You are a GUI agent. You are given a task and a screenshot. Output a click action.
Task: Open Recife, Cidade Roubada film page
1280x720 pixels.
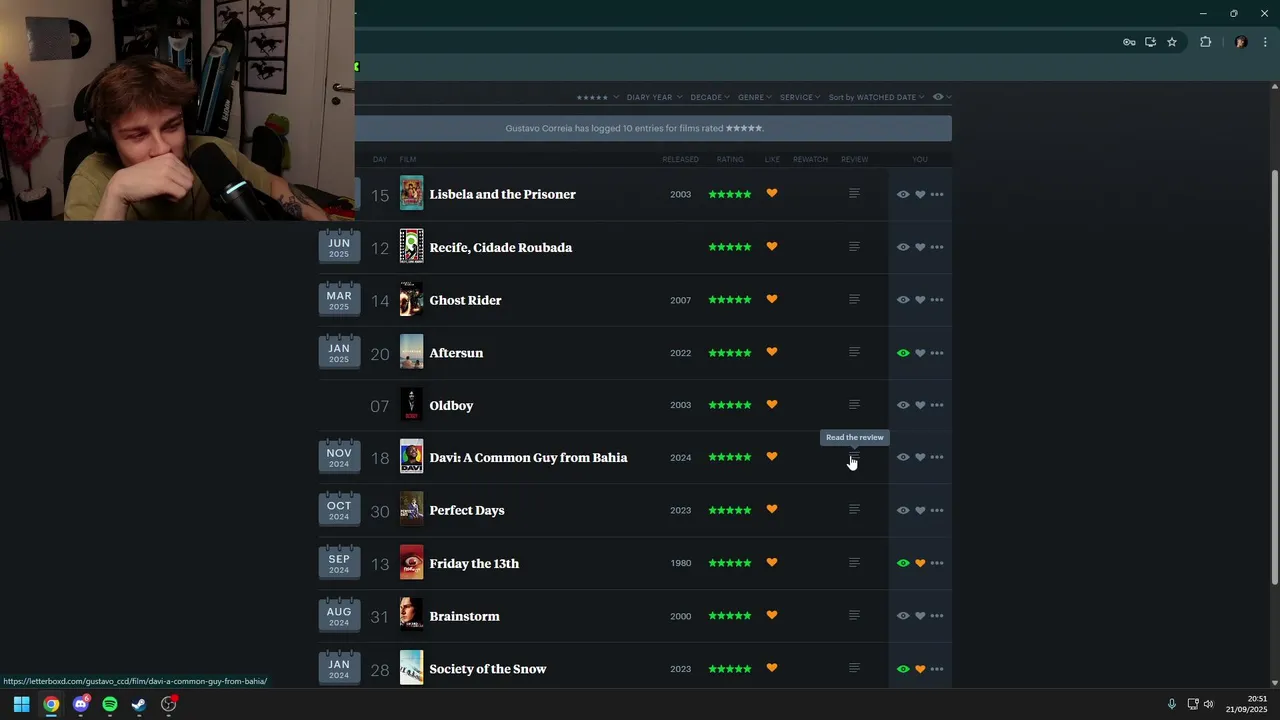(500, 247)
